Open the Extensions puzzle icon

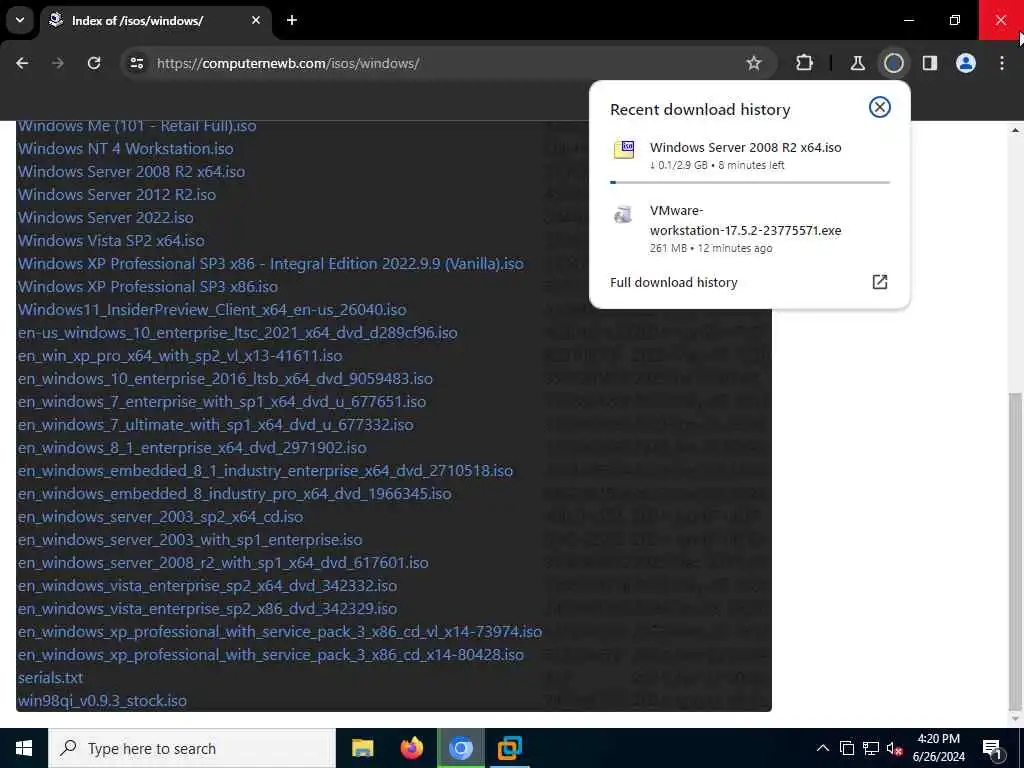click(x=805, y=63)
